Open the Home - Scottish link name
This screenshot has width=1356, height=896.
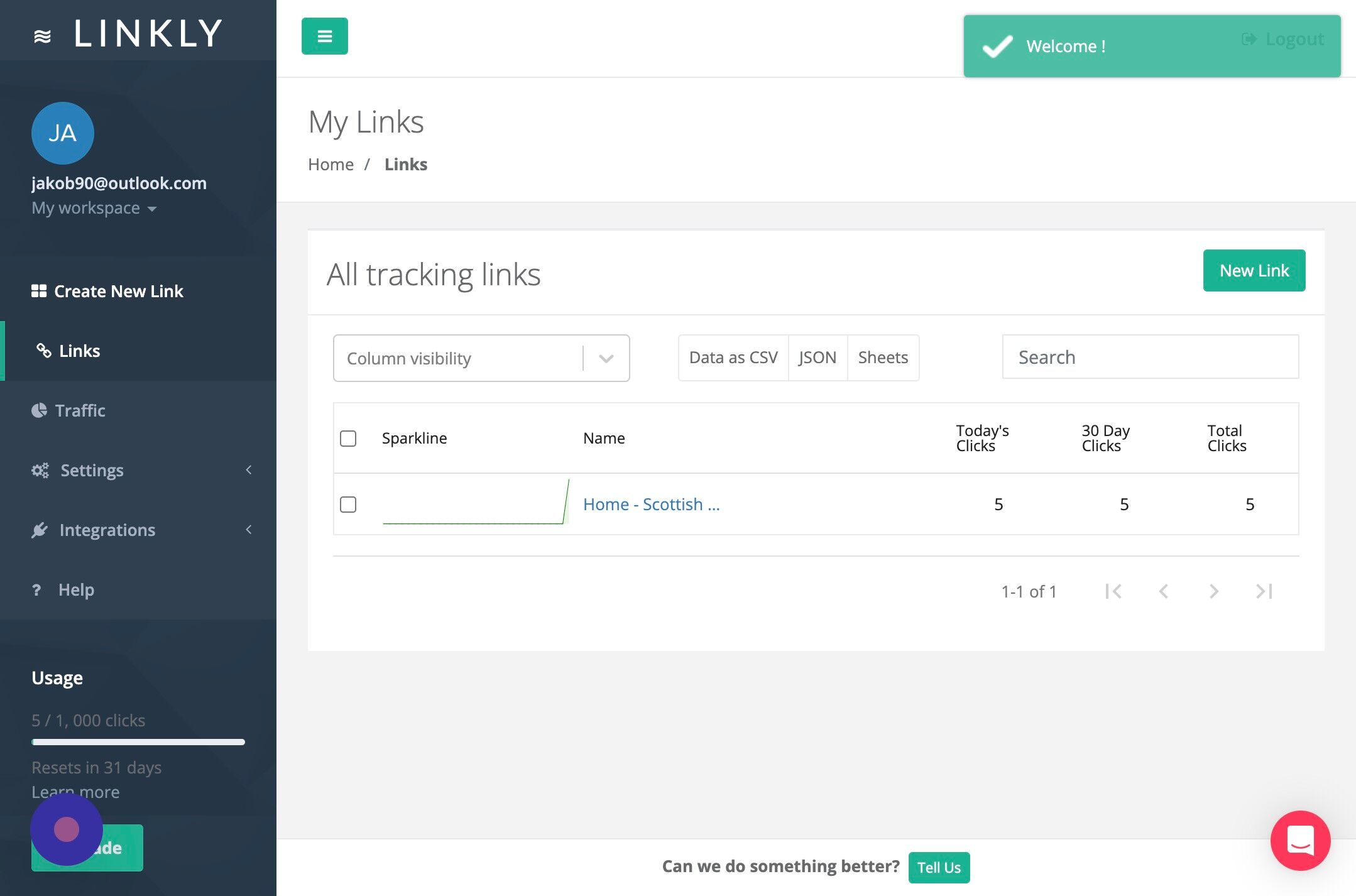pos(651,505)
